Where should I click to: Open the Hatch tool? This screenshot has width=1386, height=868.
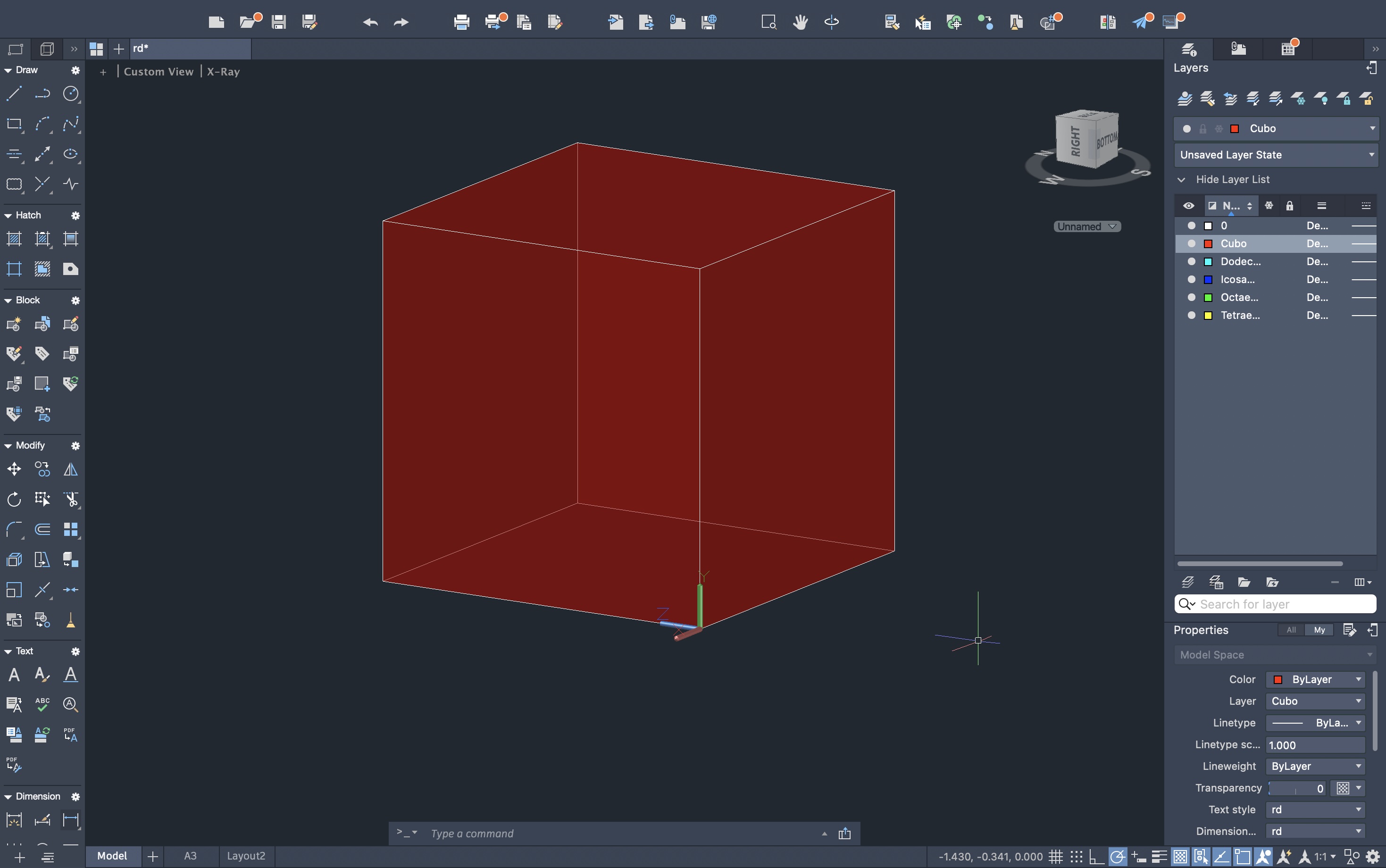click(x=14, y=239)
